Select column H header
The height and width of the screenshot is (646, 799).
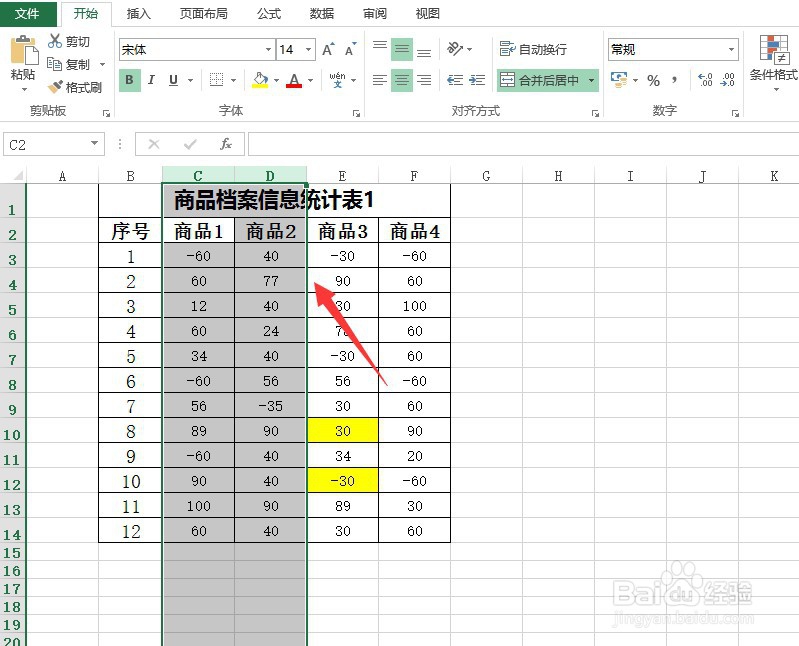tap(558, 176)
